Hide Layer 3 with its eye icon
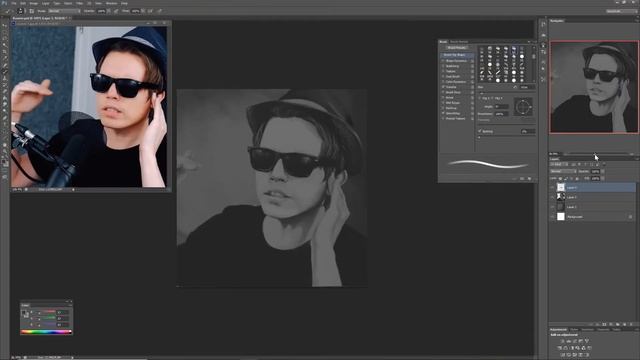The width and height of the screenshot is (640, 360). 552,188
